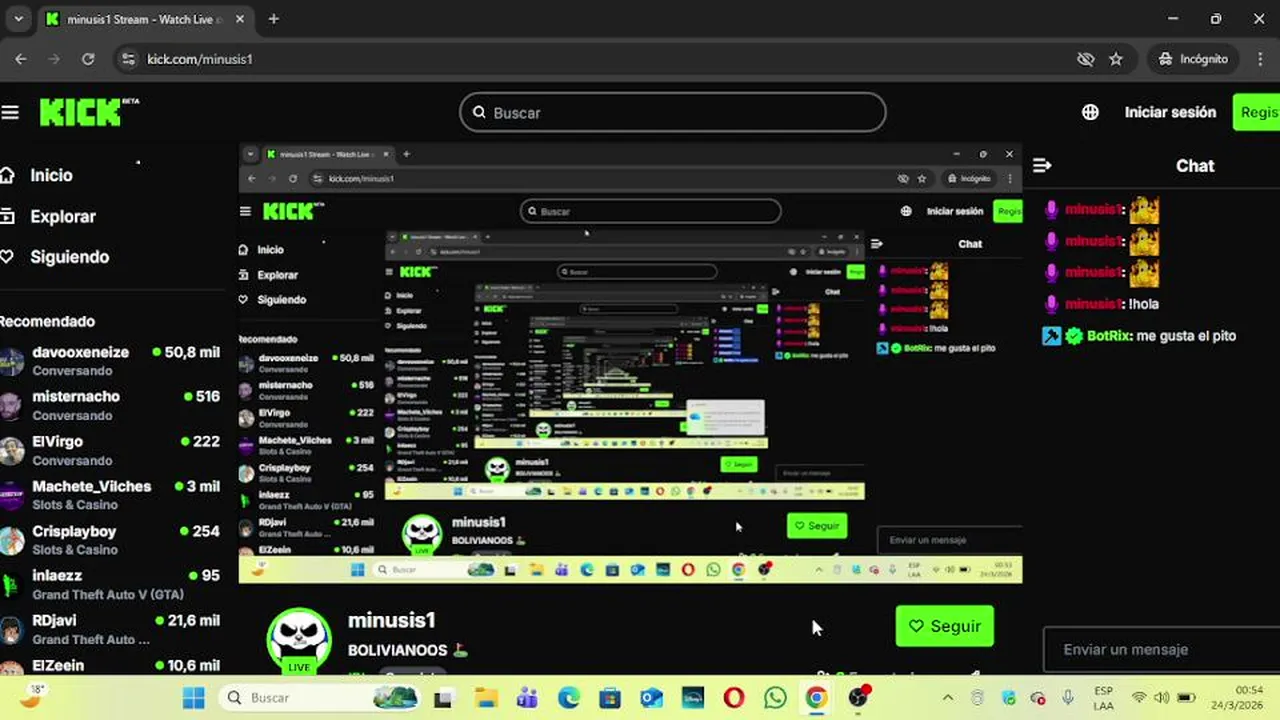Show hidden system tray icons
This screenshot has height=720, width=1280.
pyautogui.click(x=948, y=697)
